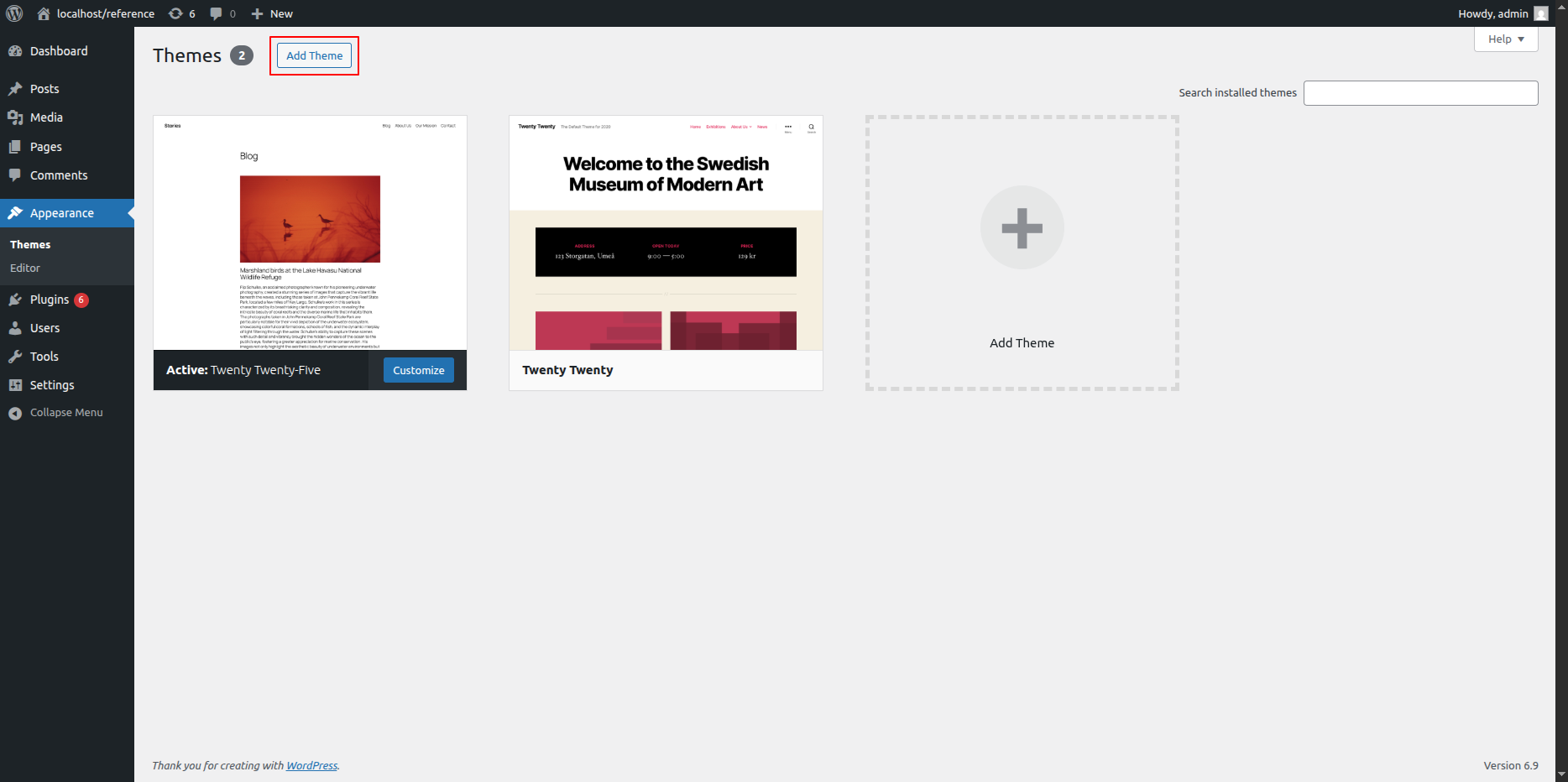
Task: Open the admin avatar icon
Action: coord(1541,13)
